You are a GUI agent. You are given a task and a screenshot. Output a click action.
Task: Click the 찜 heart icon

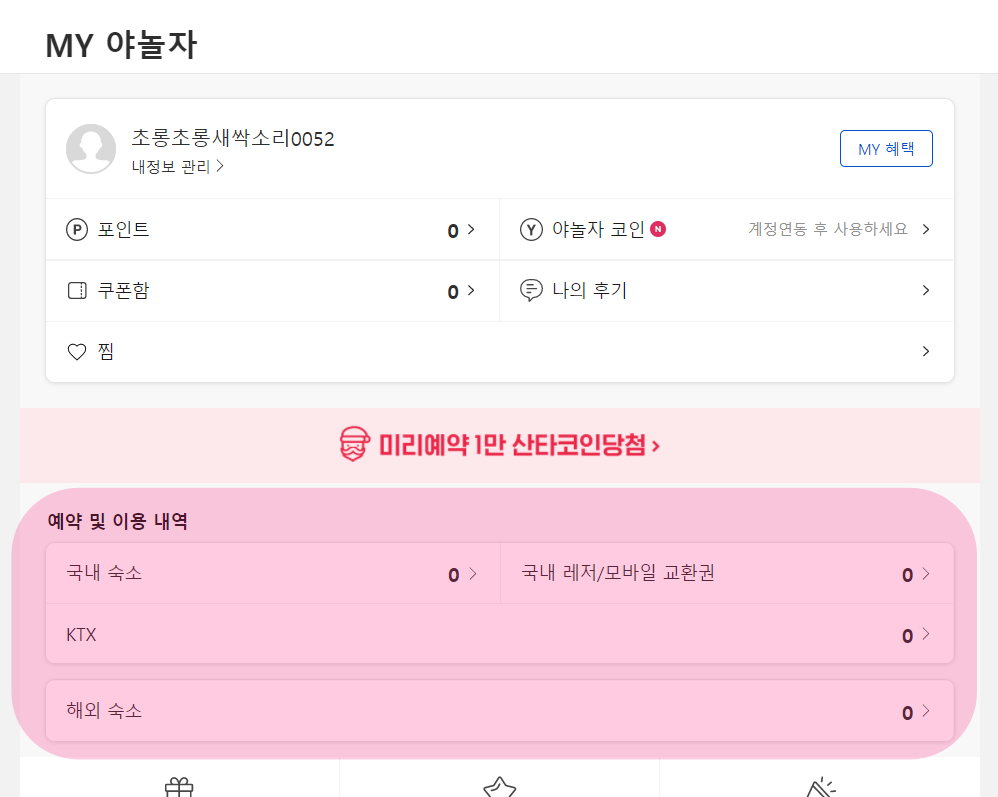(x=77, y=352)
